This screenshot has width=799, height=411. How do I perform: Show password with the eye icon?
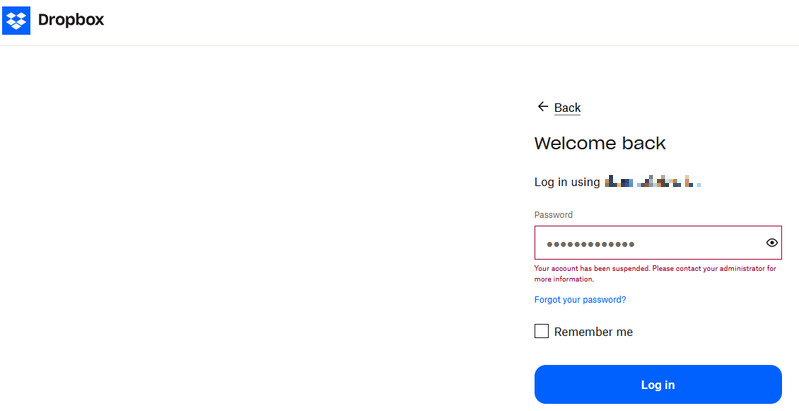click(x=772, y=243)
